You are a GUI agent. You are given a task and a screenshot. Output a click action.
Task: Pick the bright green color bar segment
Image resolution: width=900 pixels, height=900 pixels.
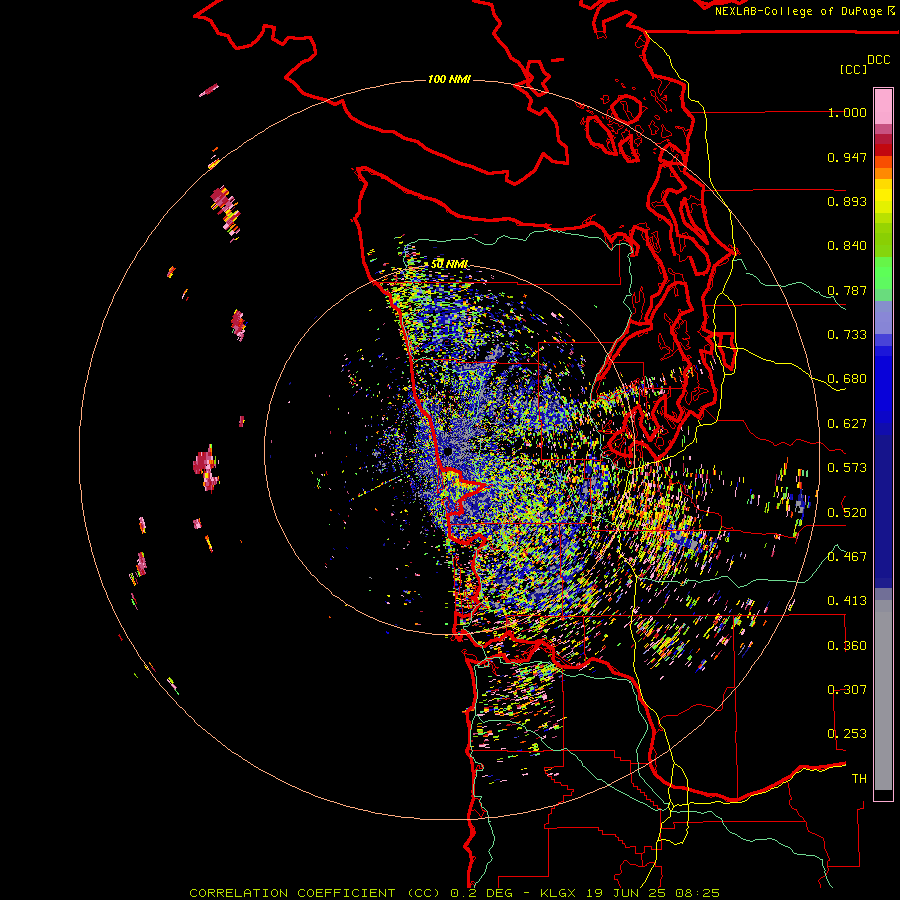pos(883,273)
